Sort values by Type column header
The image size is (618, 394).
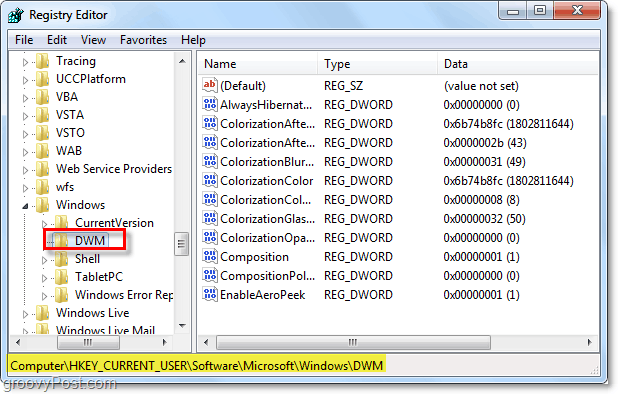[x=378, y=63]
